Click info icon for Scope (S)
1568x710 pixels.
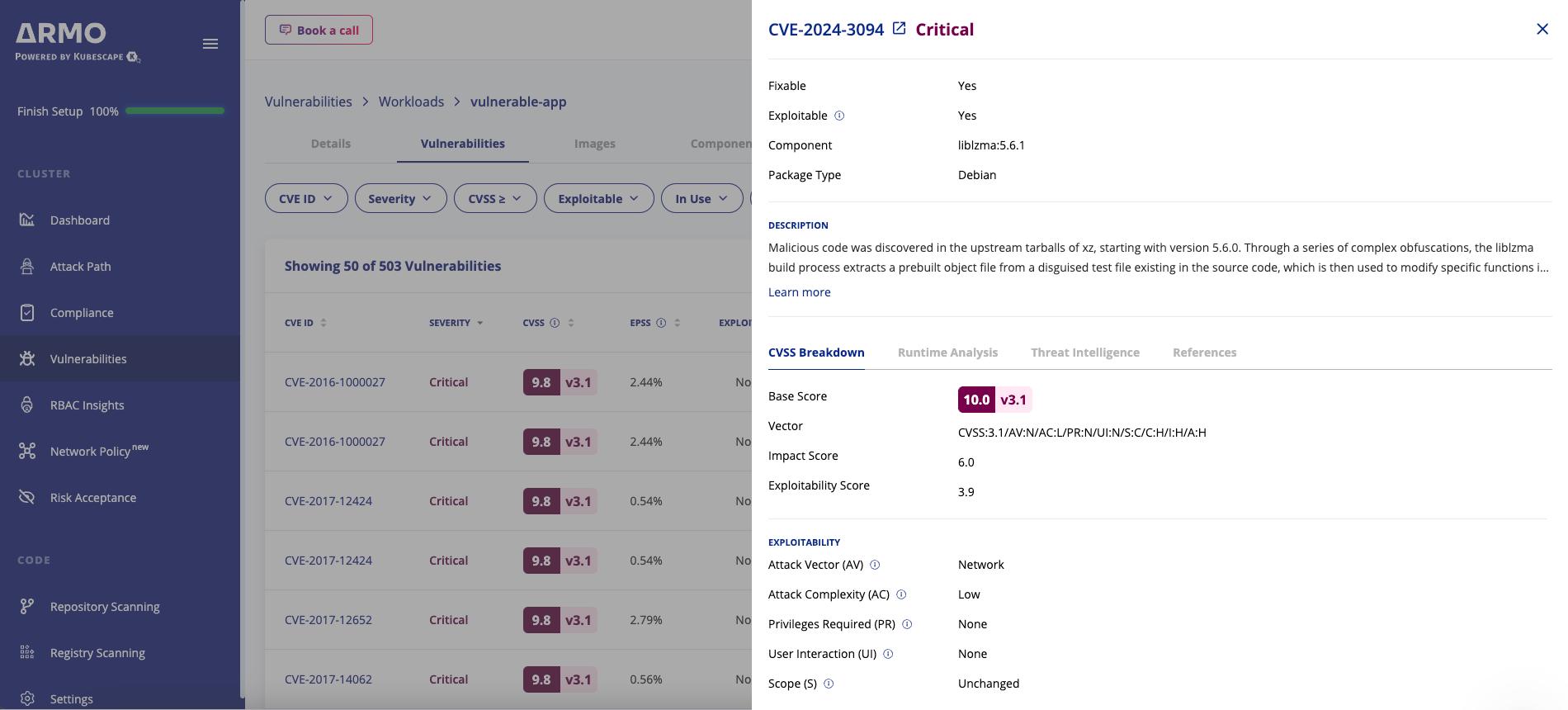tap(829, 684)
